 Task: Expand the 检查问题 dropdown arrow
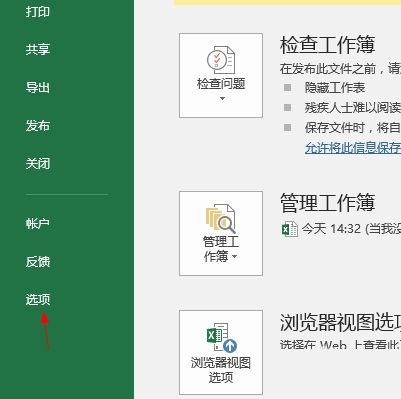click(x=222, y=99)
